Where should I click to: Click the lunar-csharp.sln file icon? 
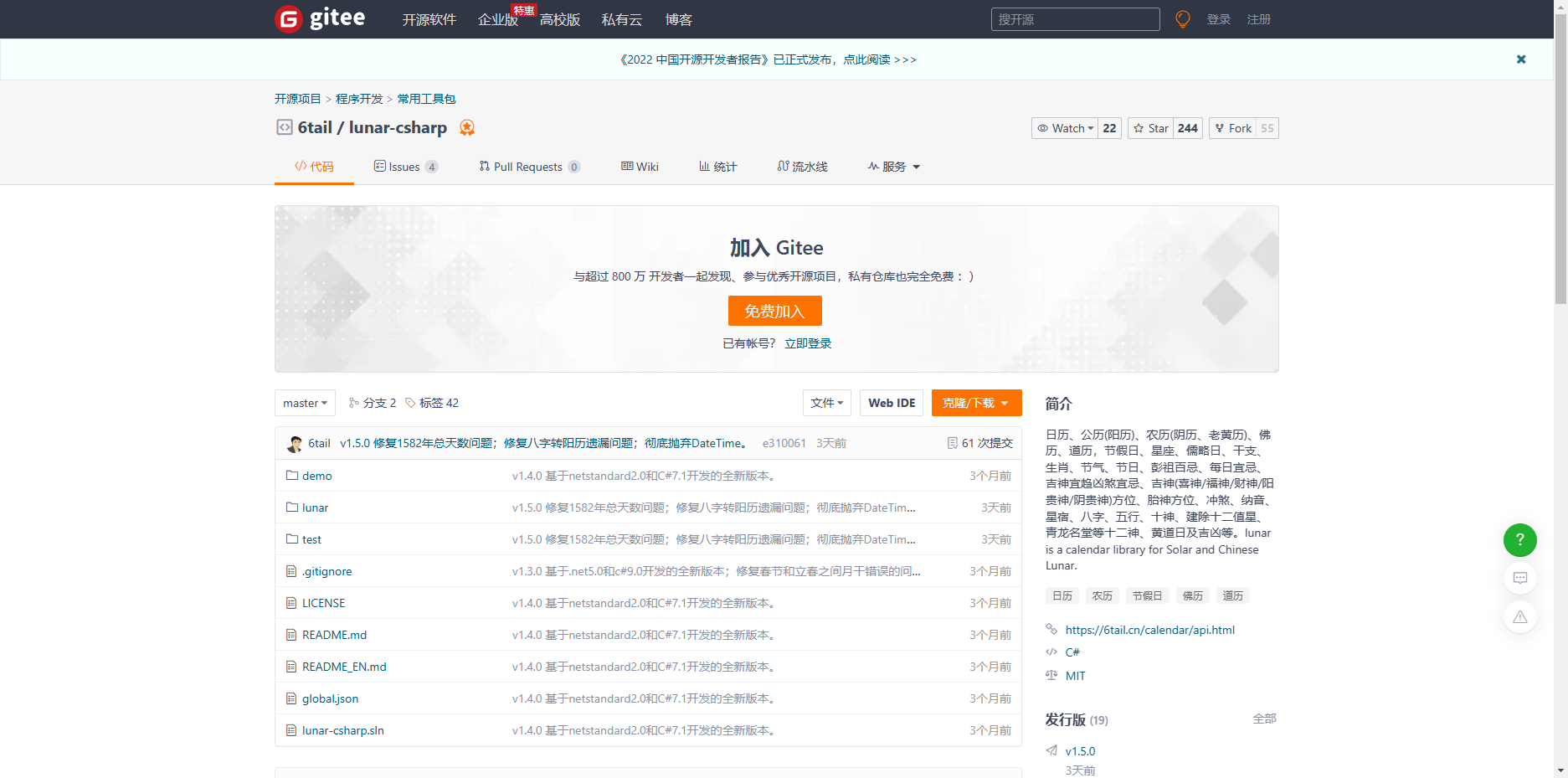(x=291, y=730)
